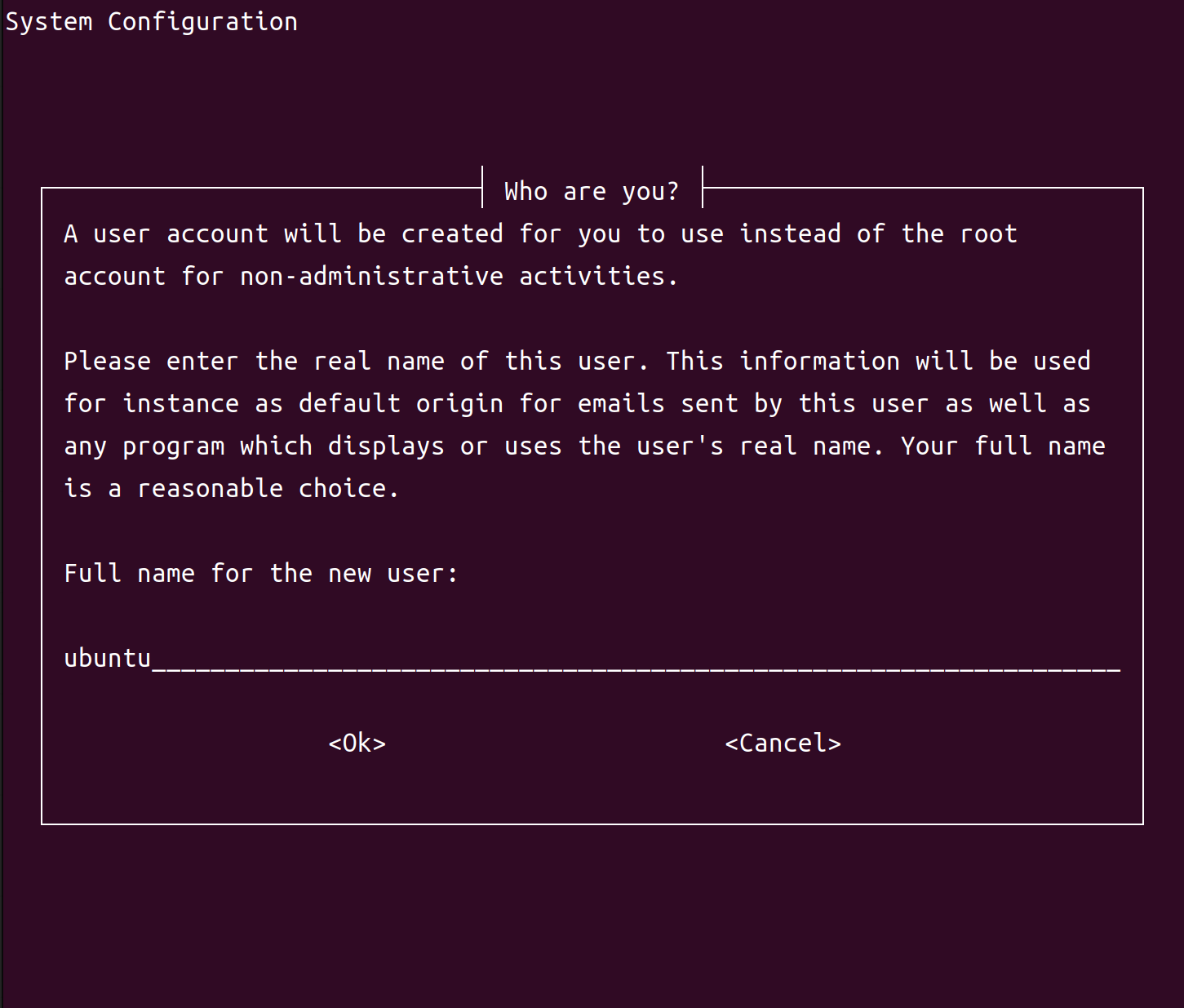1184x1008 pixels.
Task: Click the <Cancel> button
Action: [783, 743]
